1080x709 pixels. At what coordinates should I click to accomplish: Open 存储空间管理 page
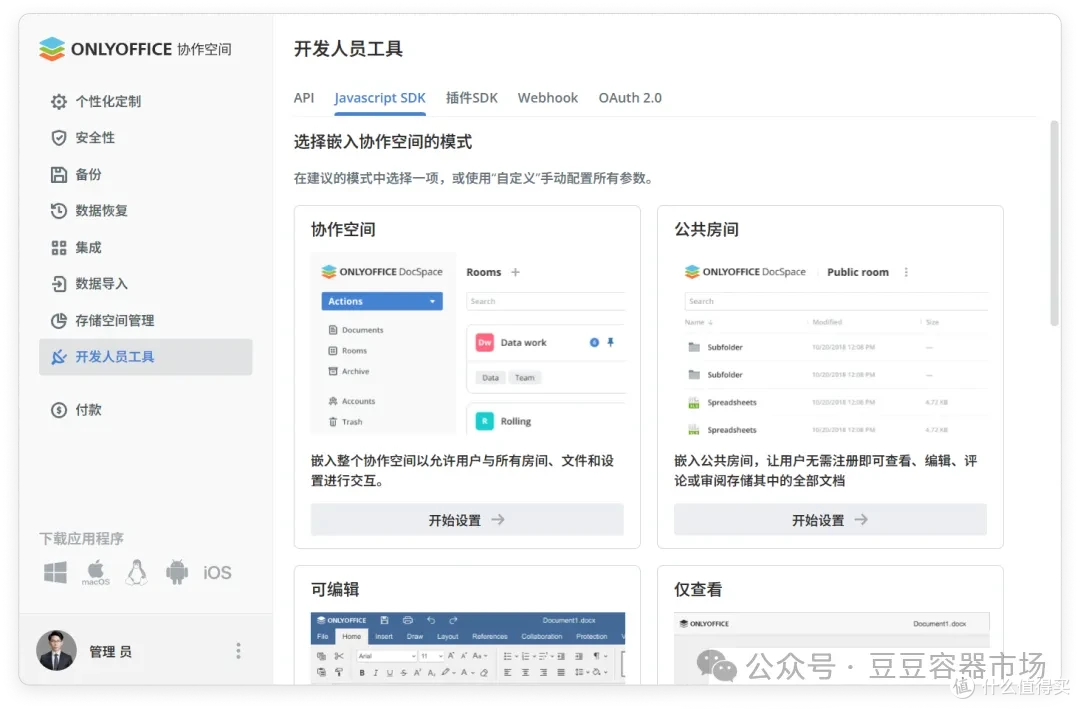point(115,320)
